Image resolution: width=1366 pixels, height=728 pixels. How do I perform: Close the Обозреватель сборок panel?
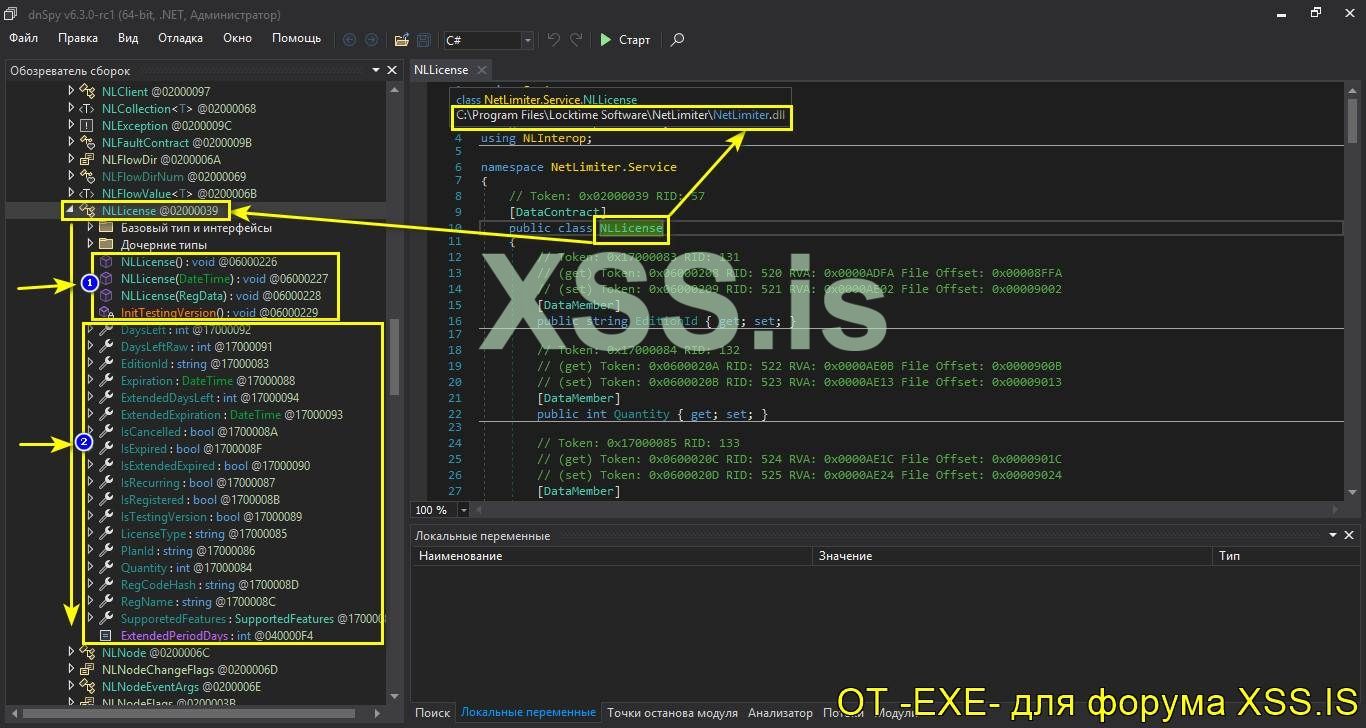pos(392,70)
